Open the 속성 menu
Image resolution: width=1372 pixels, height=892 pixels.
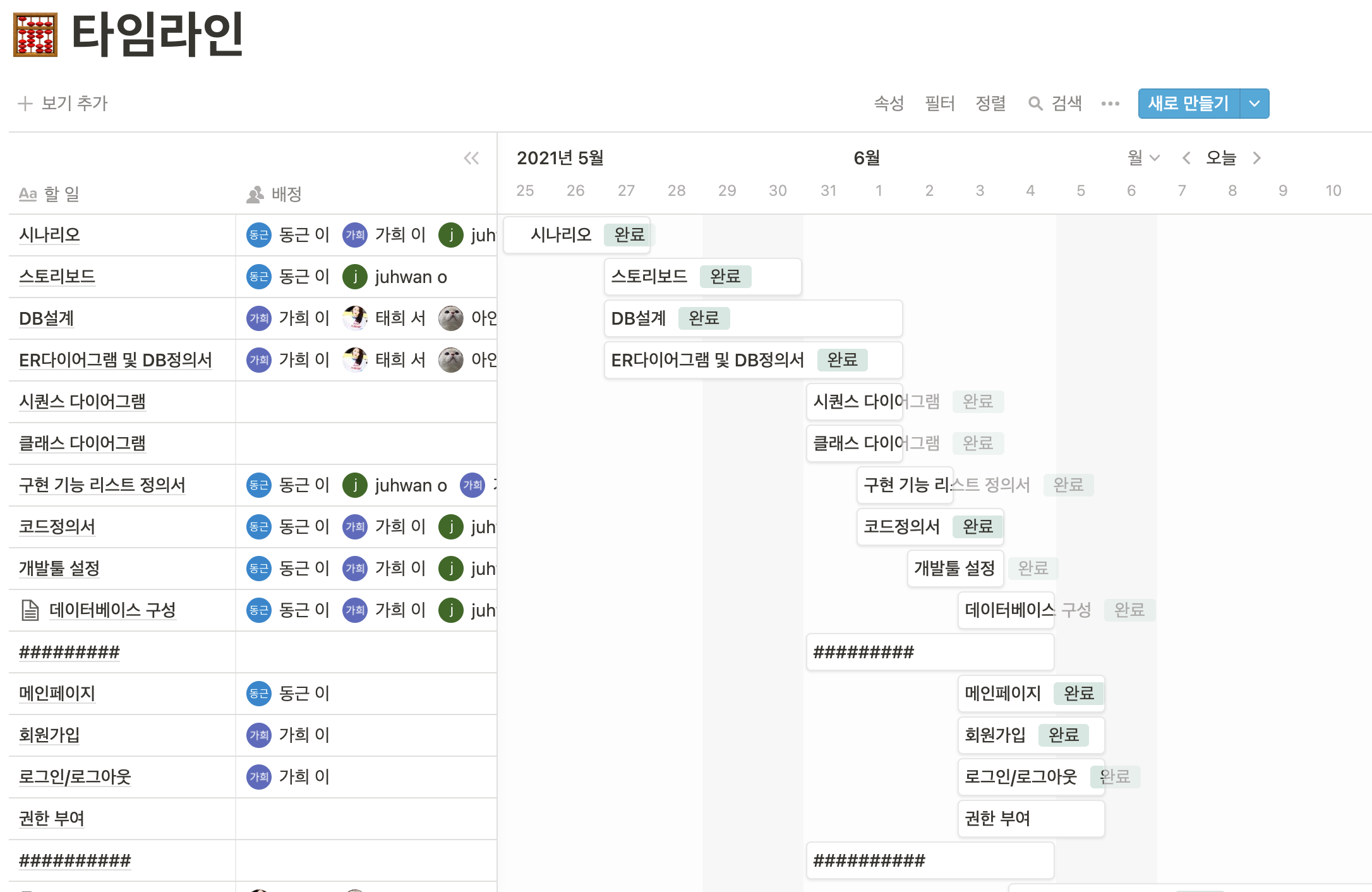(x=889, y=104)
